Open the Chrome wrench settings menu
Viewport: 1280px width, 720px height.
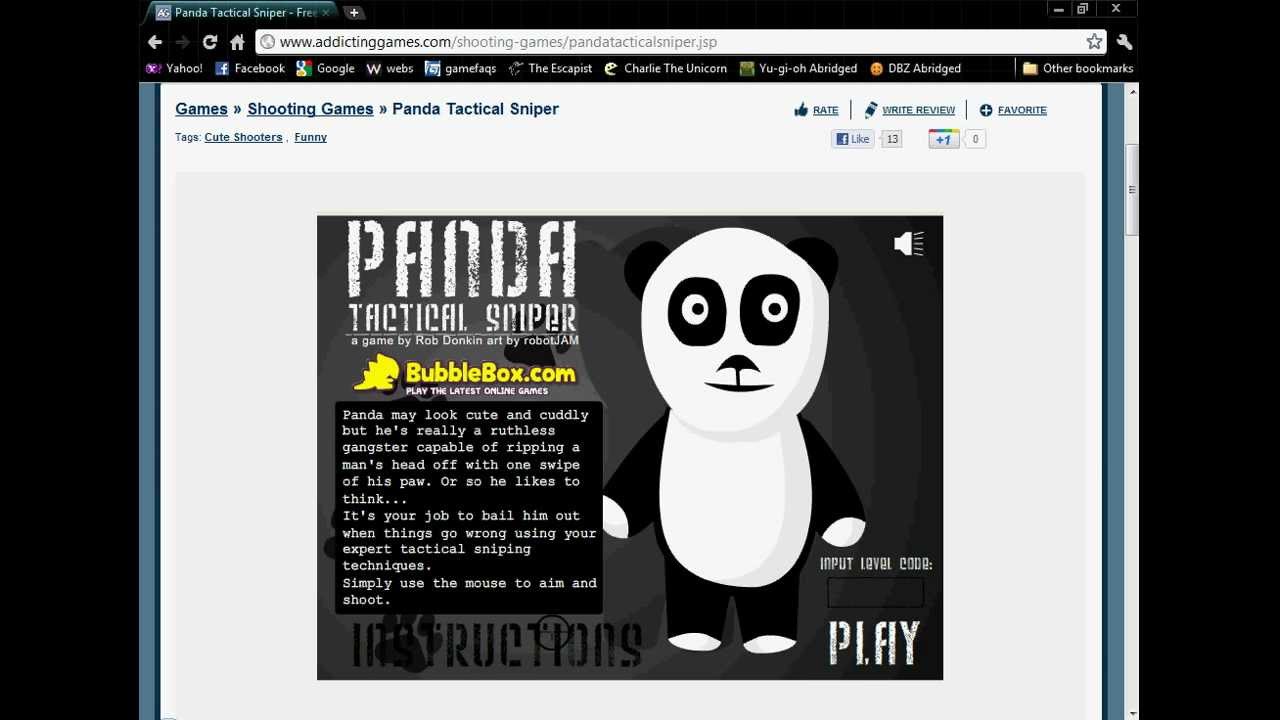pyautogui.click(x=1124, y=42)
